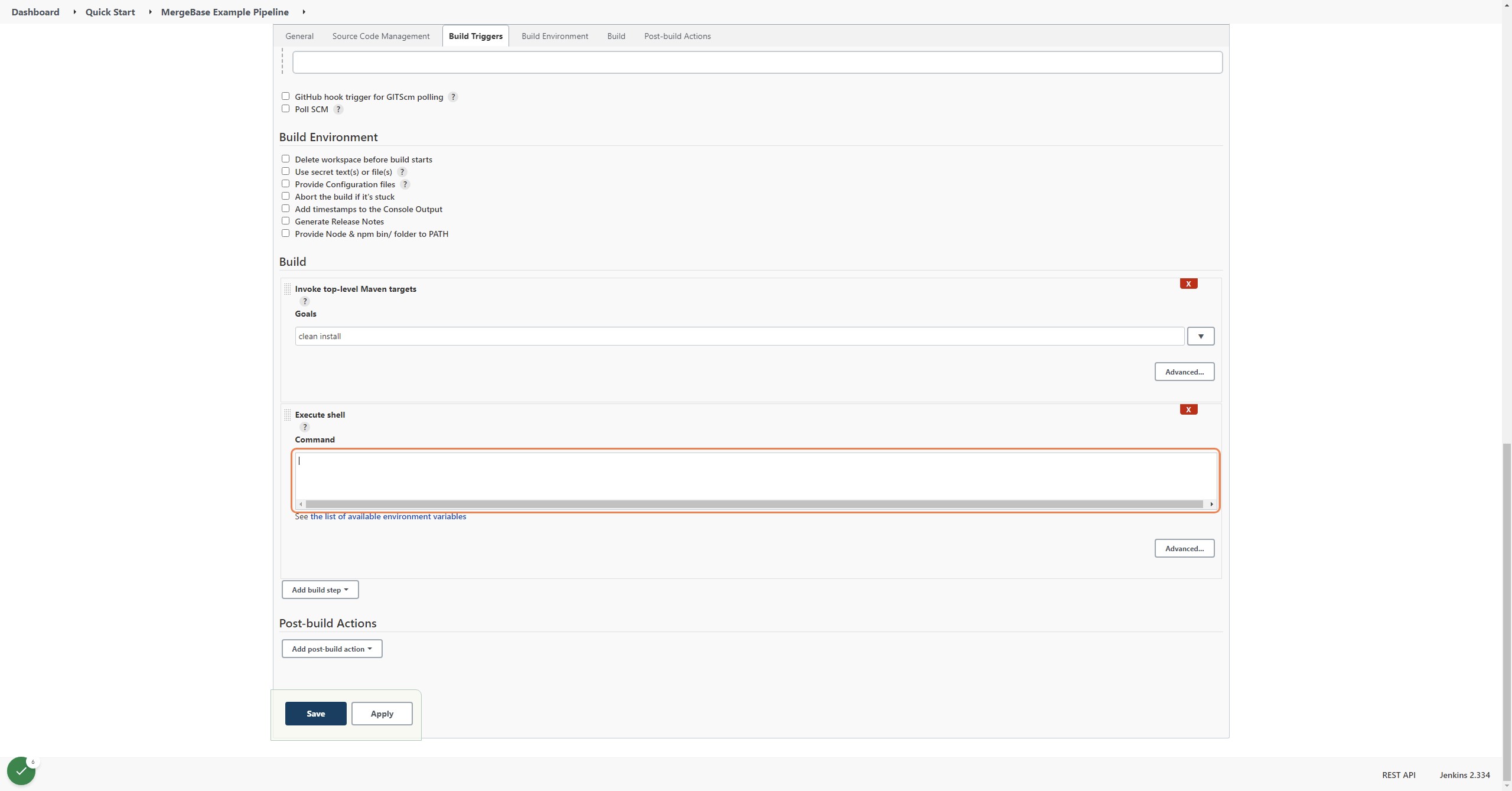The height and width of the screenshot is (791, 1512).
Task: Open the Post-build Actions tab
Action: [677, 36]
